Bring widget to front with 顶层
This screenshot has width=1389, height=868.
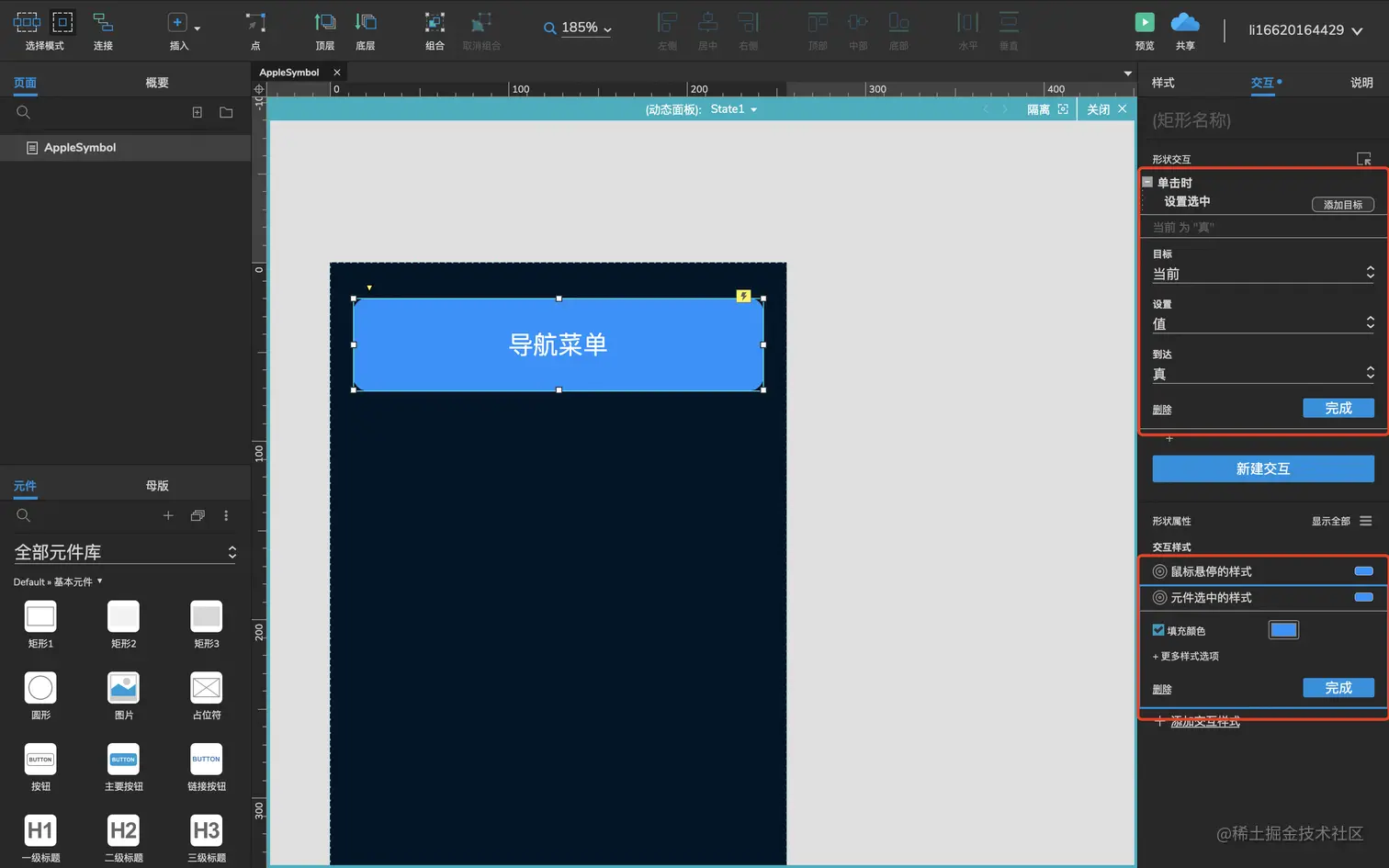click(325, 22)
